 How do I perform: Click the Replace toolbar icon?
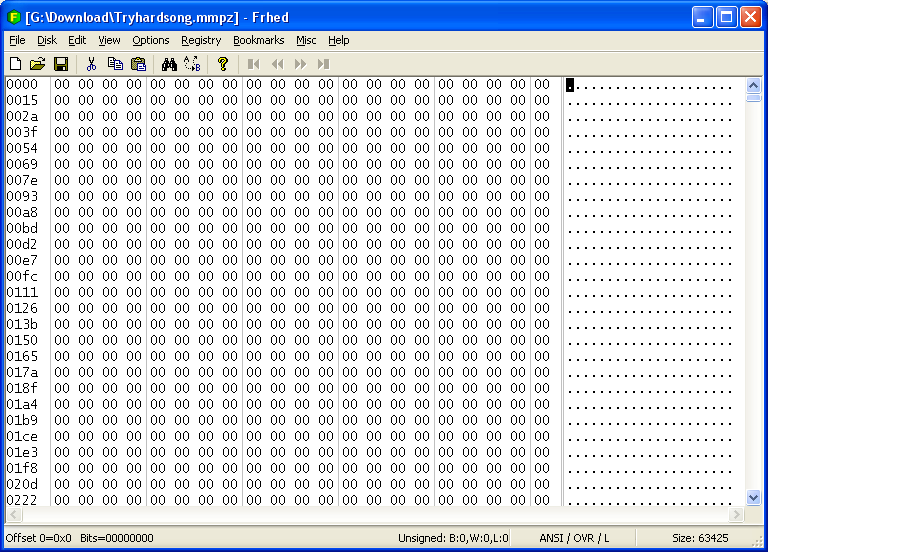pyautogui.click(x=193, y=64)
